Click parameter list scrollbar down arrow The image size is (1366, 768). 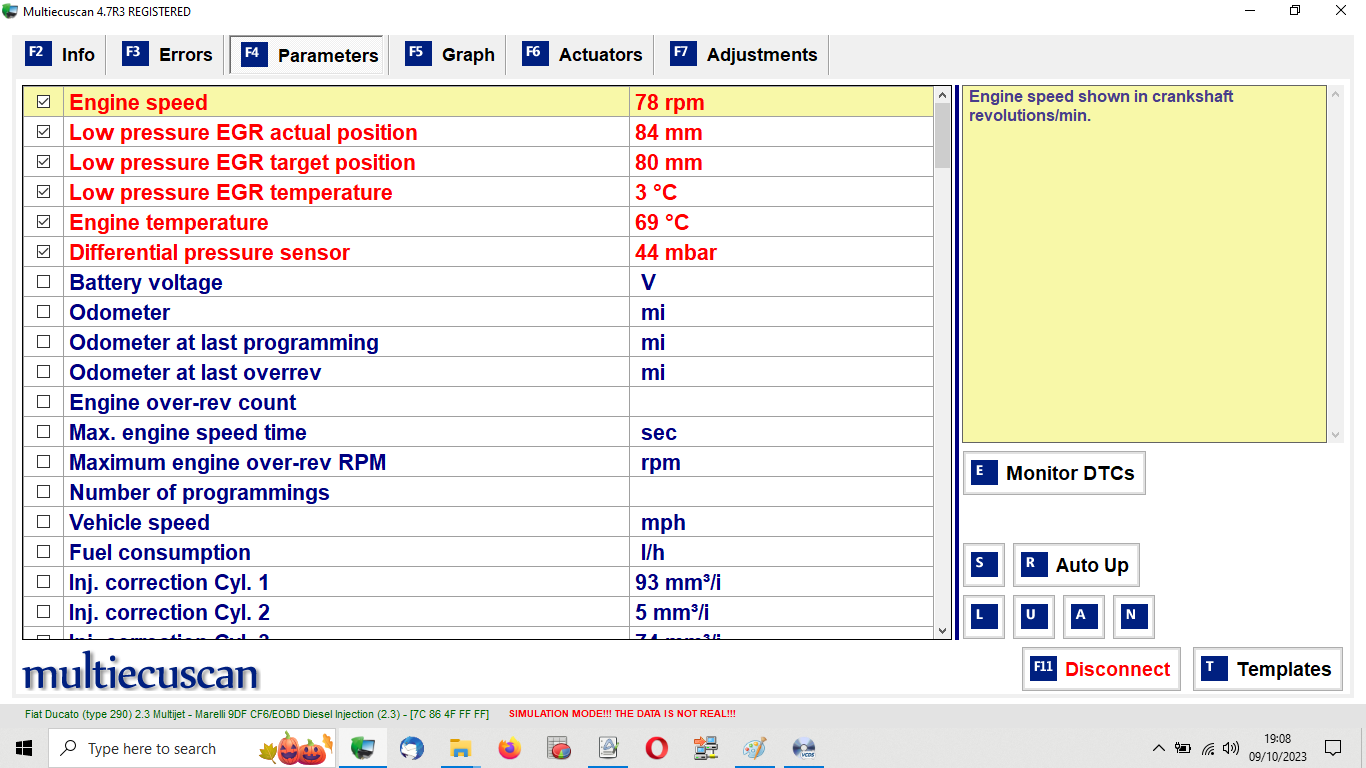pyautogui.click(x=942, y=631)
